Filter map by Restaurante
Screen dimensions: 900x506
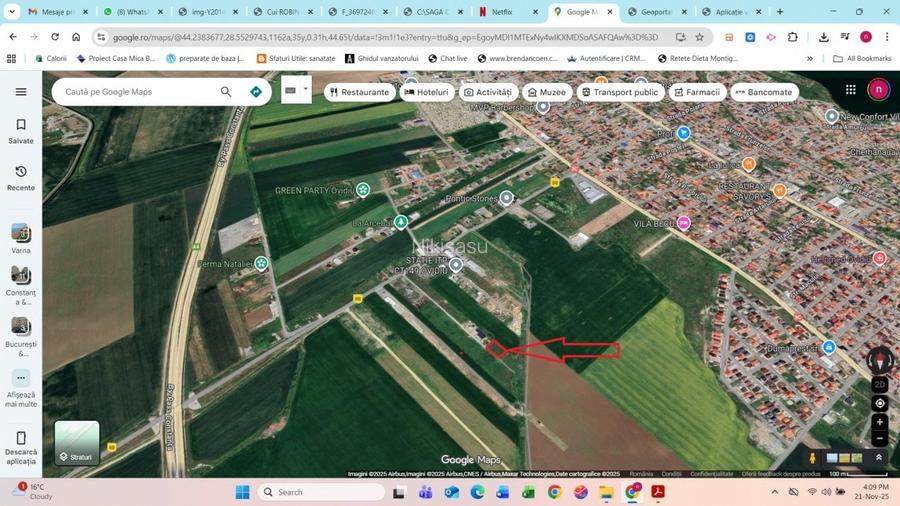359,92
